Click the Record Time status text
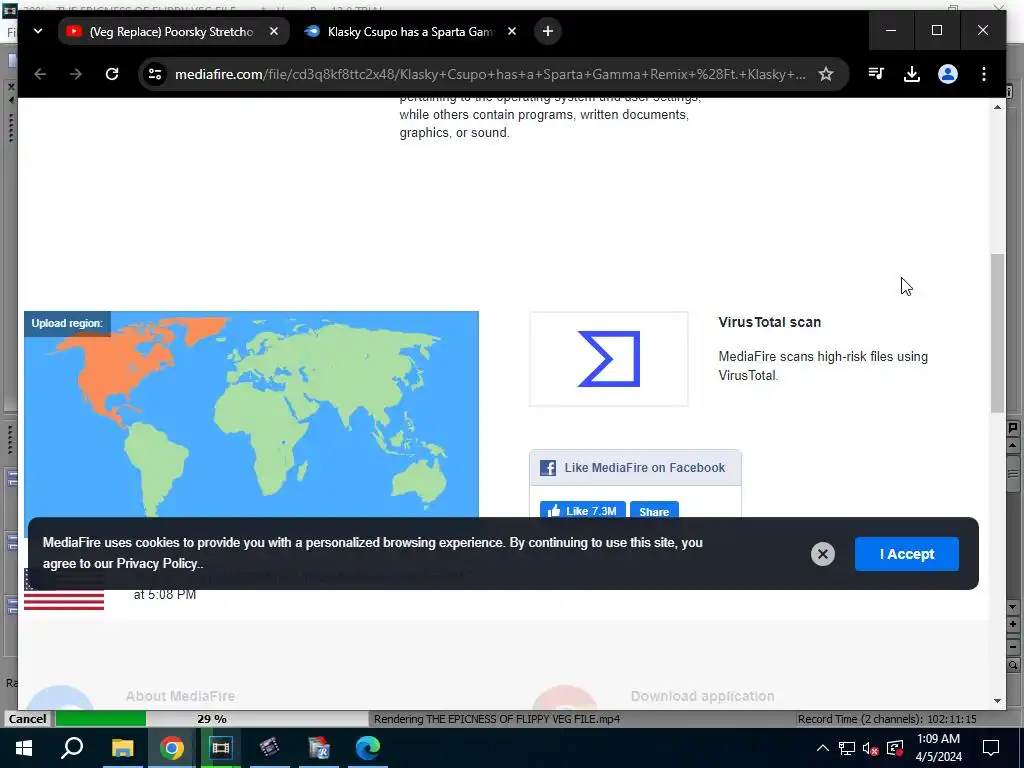The height and width of the screenshot is (768, 1024). click(887, 719)
